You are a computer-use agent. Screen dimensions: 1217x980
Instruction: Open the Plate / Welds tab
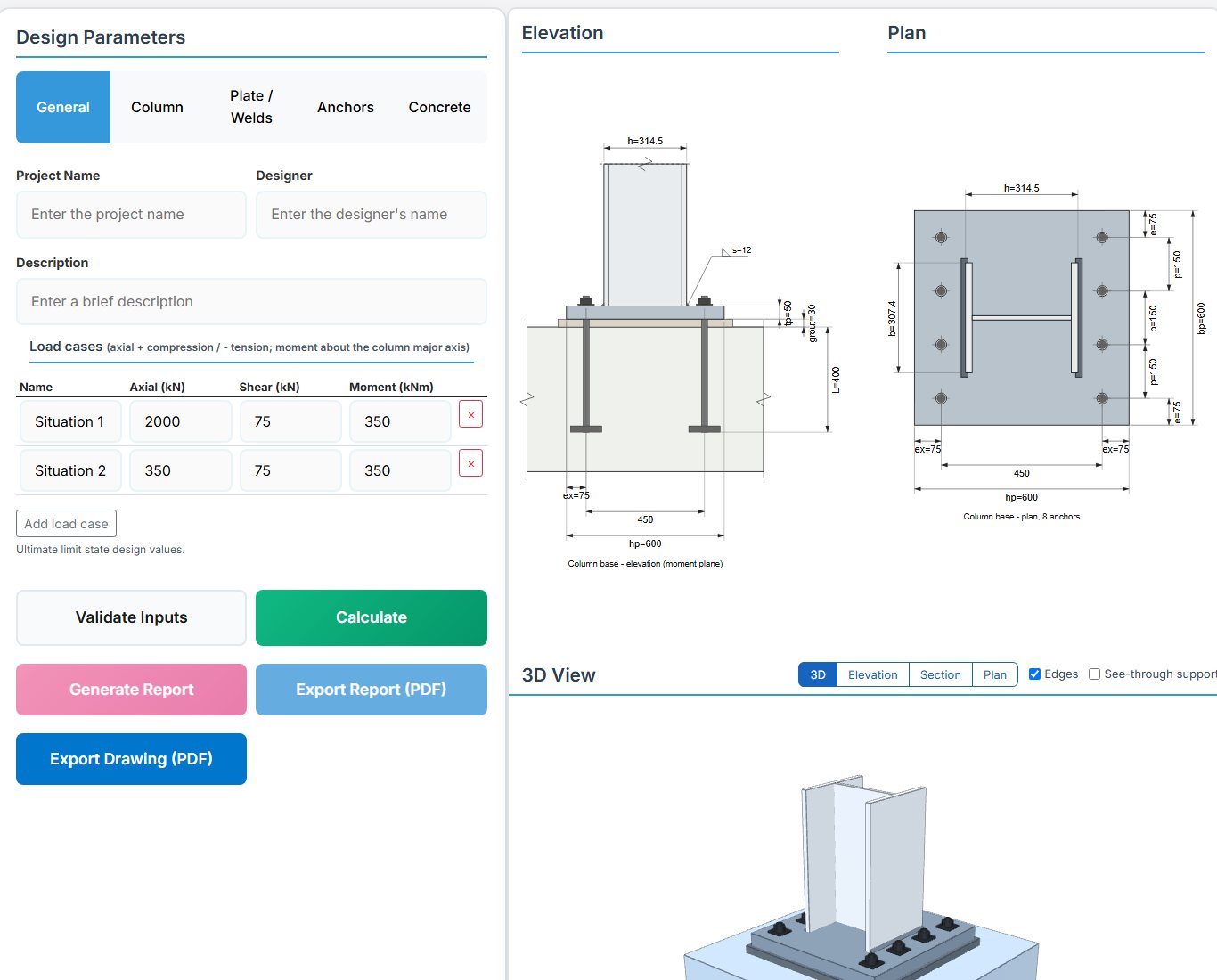(251, 107)
